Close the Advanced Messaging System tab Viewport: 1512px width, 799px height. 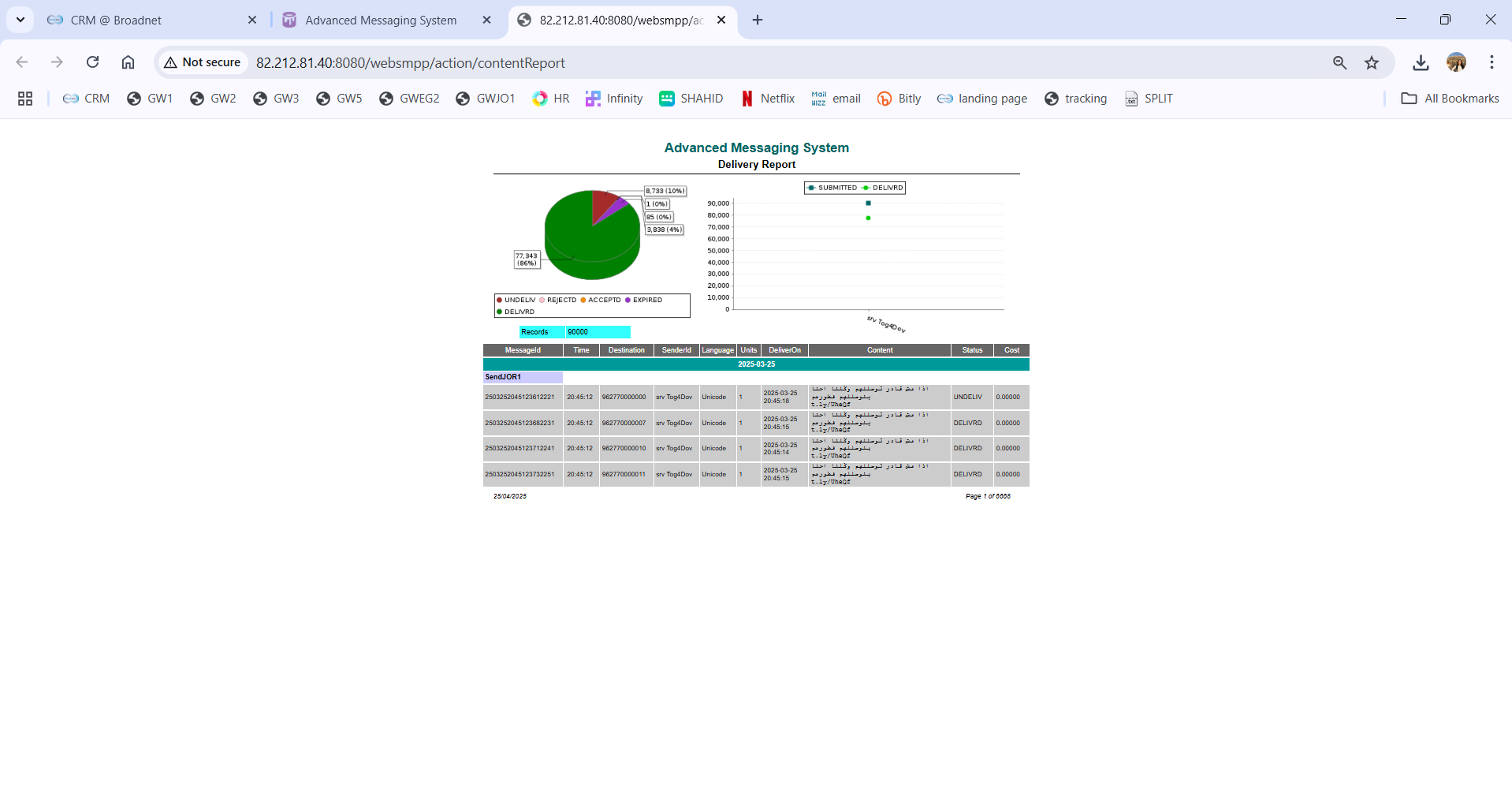(487, 20)
